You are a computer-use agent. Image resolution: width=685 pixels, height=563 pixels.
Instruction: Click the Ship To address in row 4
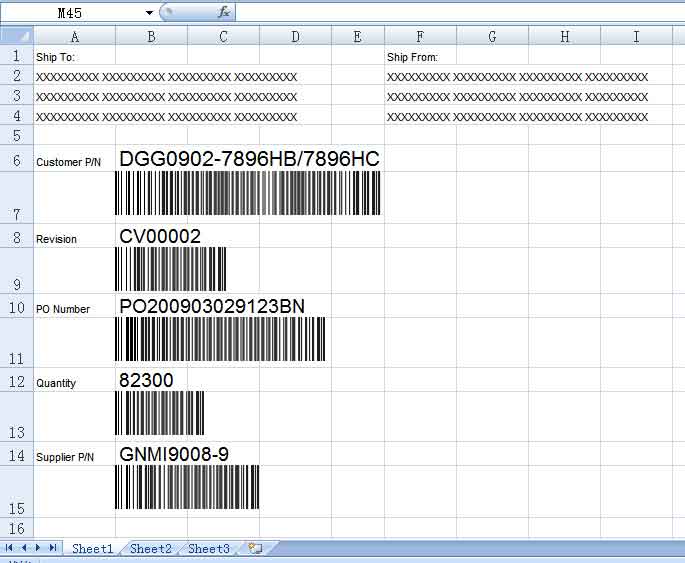point(166,117)
